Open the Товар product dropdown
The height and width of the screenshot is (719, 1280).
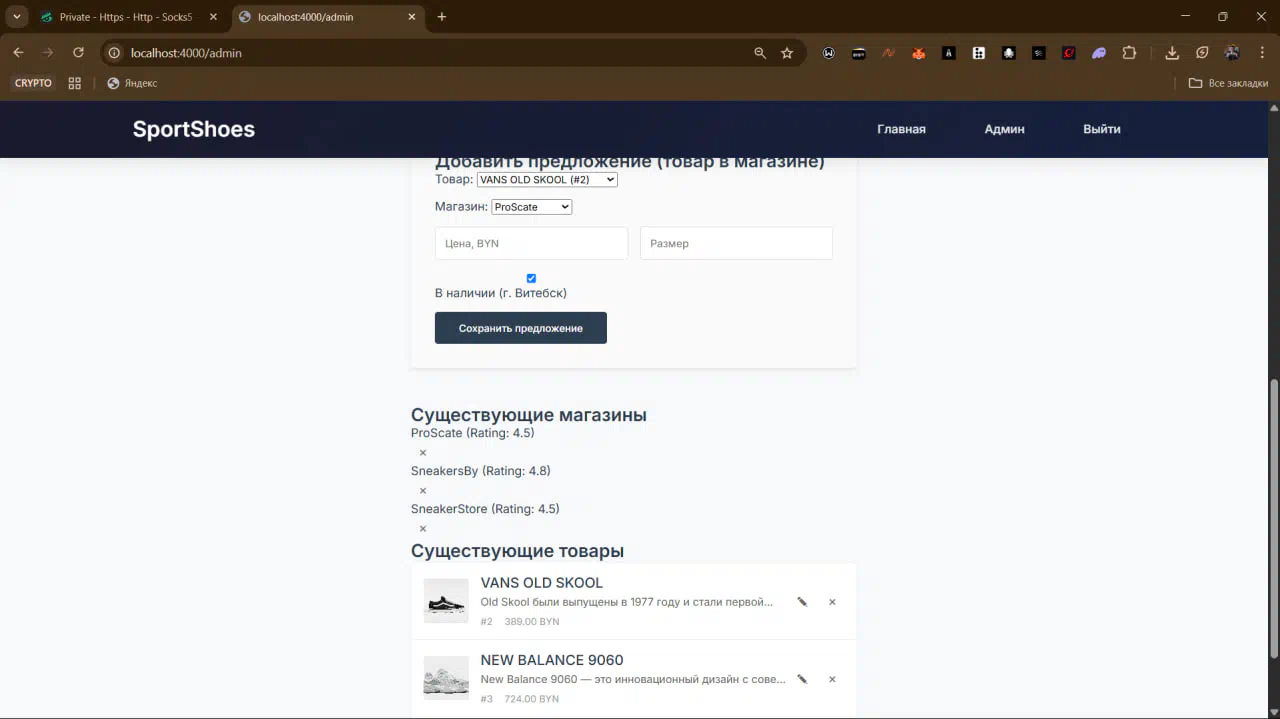tap(546, 180)
